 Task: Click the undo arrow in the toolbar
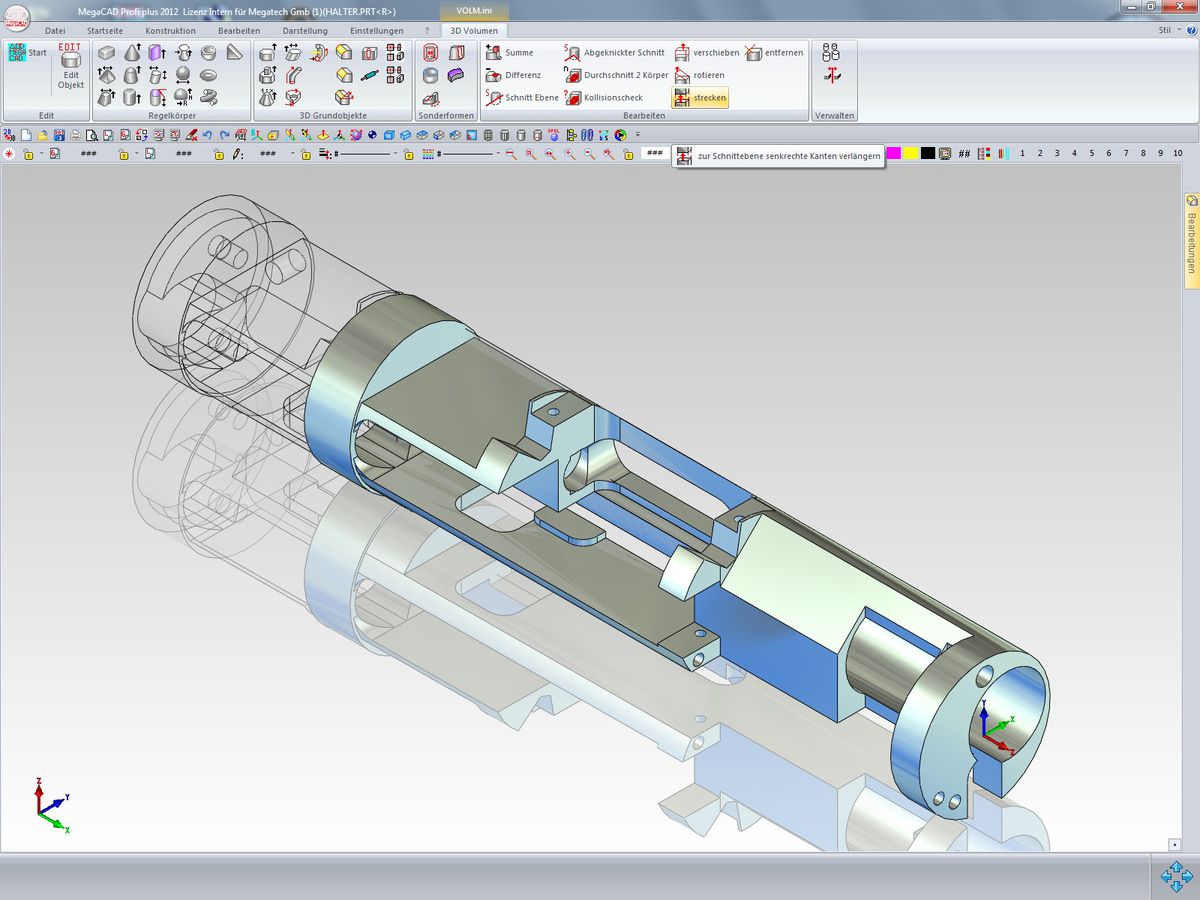tap(207, 135)
